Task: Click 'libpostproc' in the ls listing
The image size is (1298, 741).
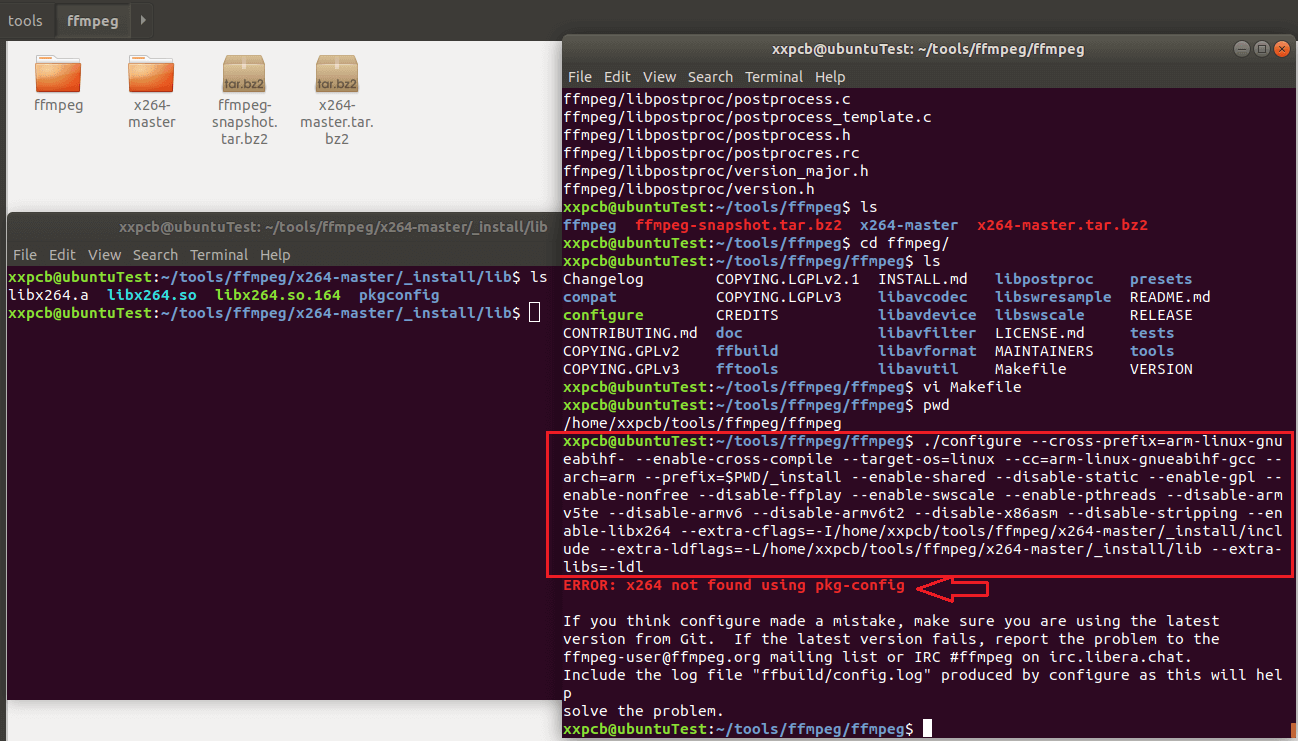Action: 1044,279
